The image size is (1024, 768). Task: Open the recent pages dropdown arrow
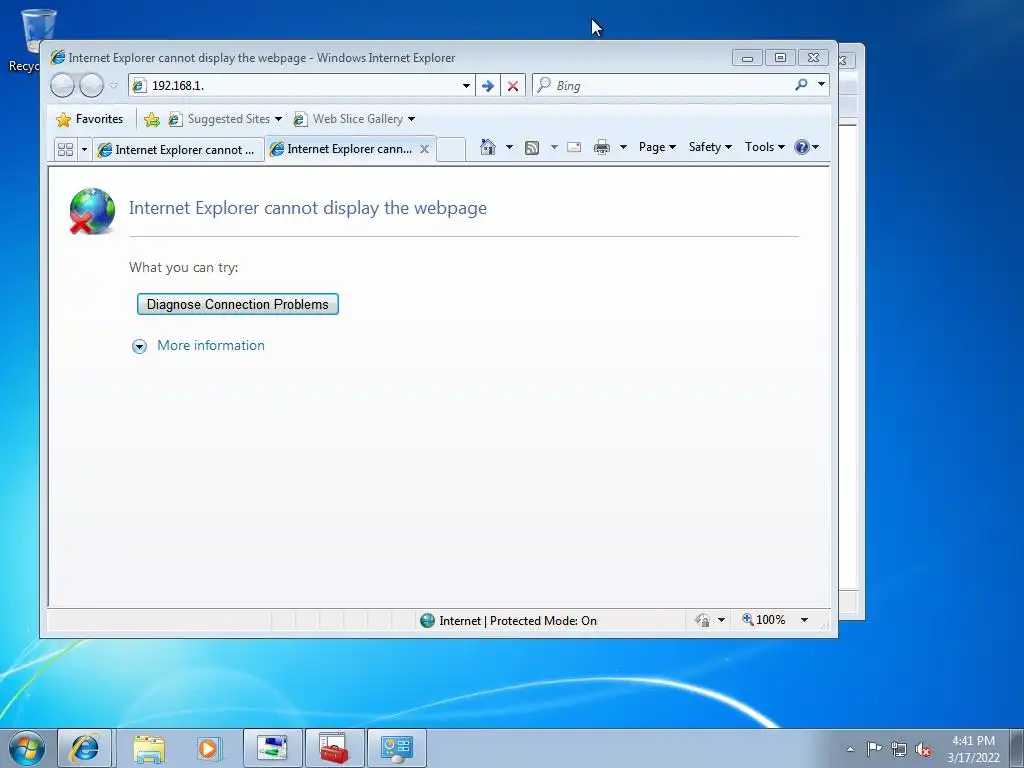pos(114,85)
